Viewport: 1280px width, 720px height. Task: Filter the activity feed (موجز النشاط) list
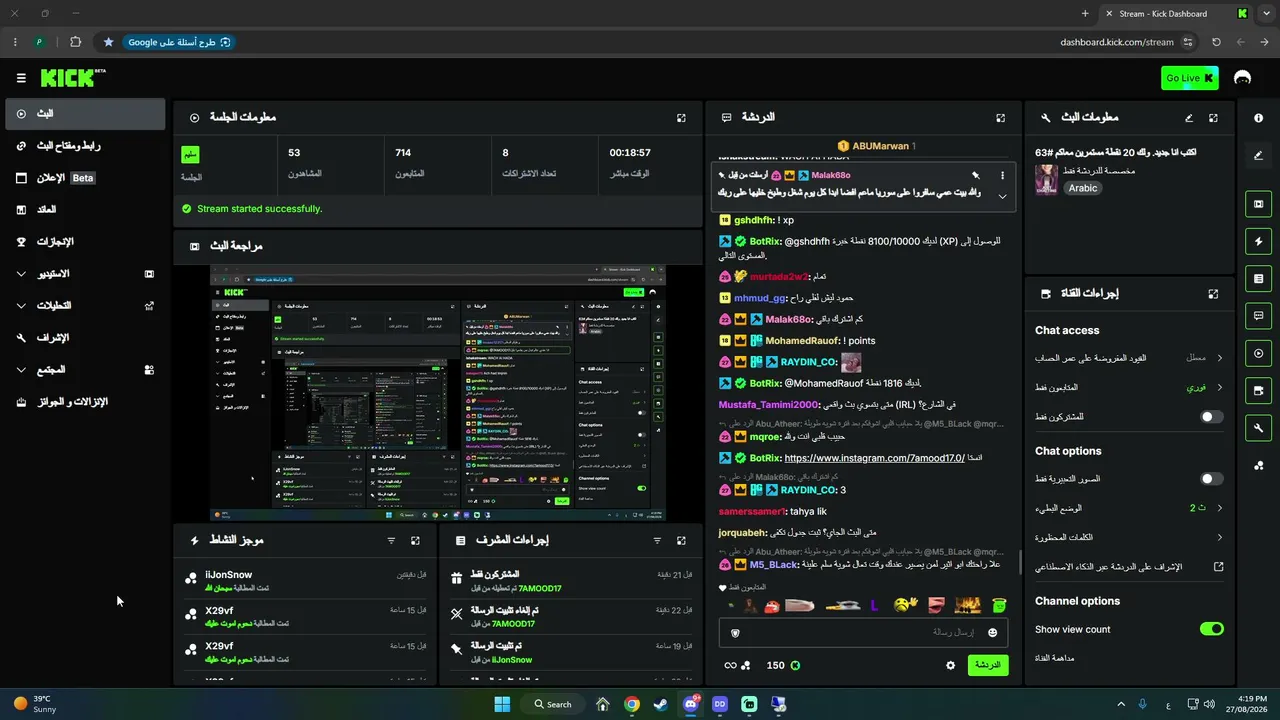(x=391, y=541)
